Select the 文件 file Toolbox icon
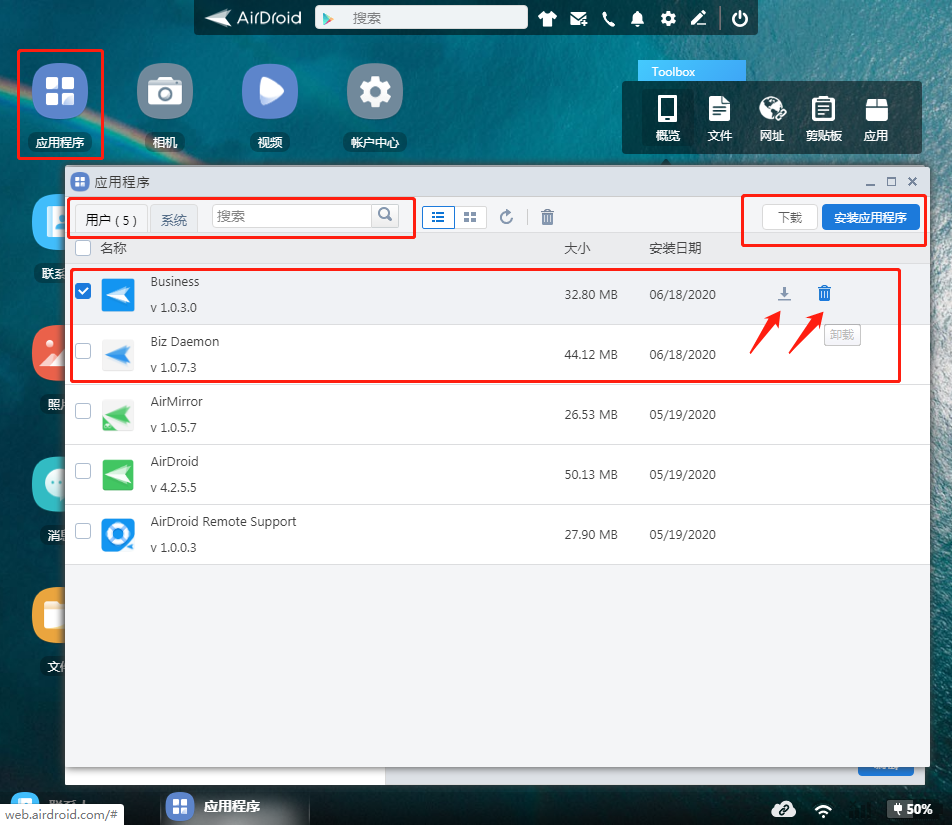 tap(719, 118)
